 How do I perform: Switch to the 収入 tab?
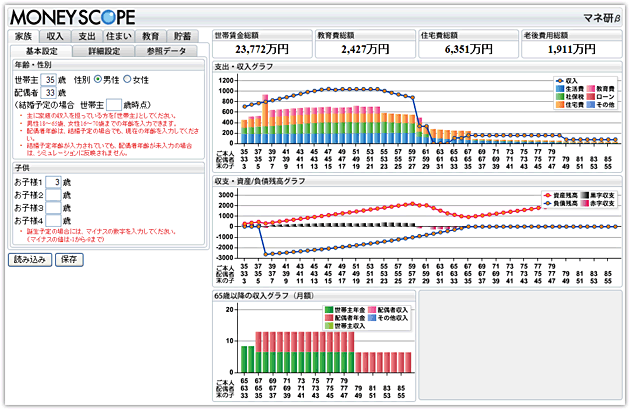coord(55,37)
